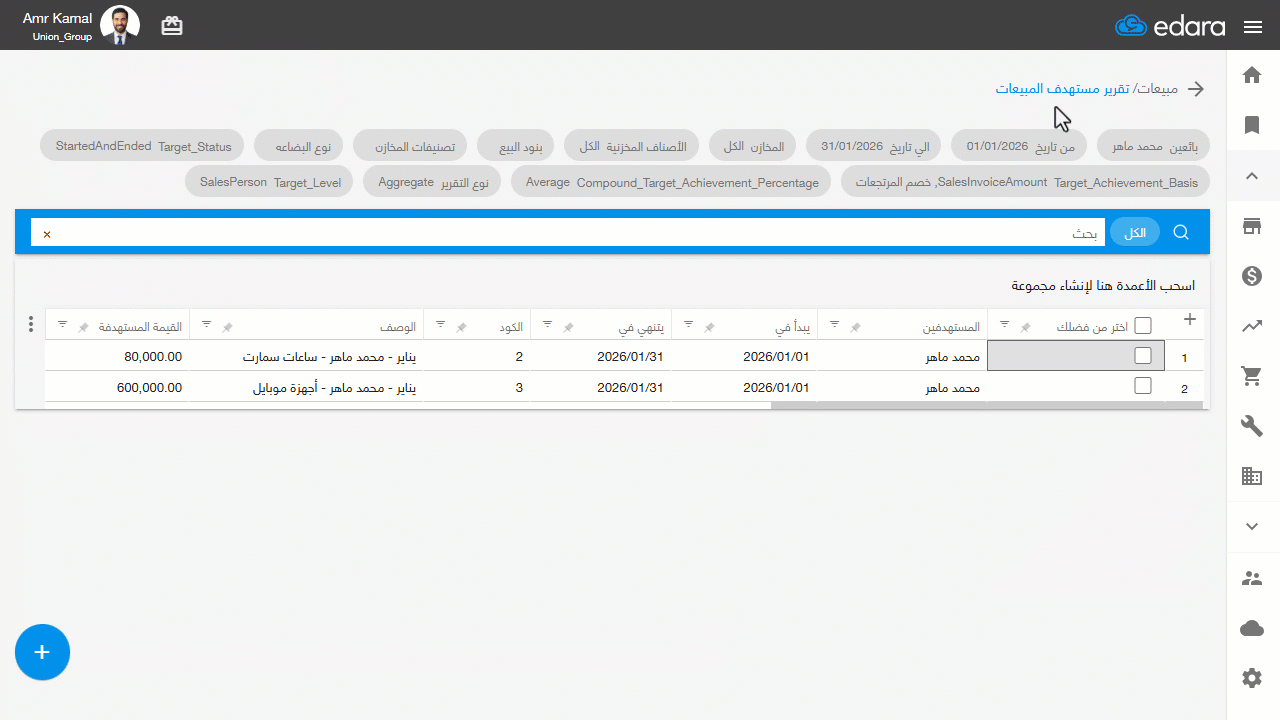Collapse the sidebar section with up chevron

1252,176
